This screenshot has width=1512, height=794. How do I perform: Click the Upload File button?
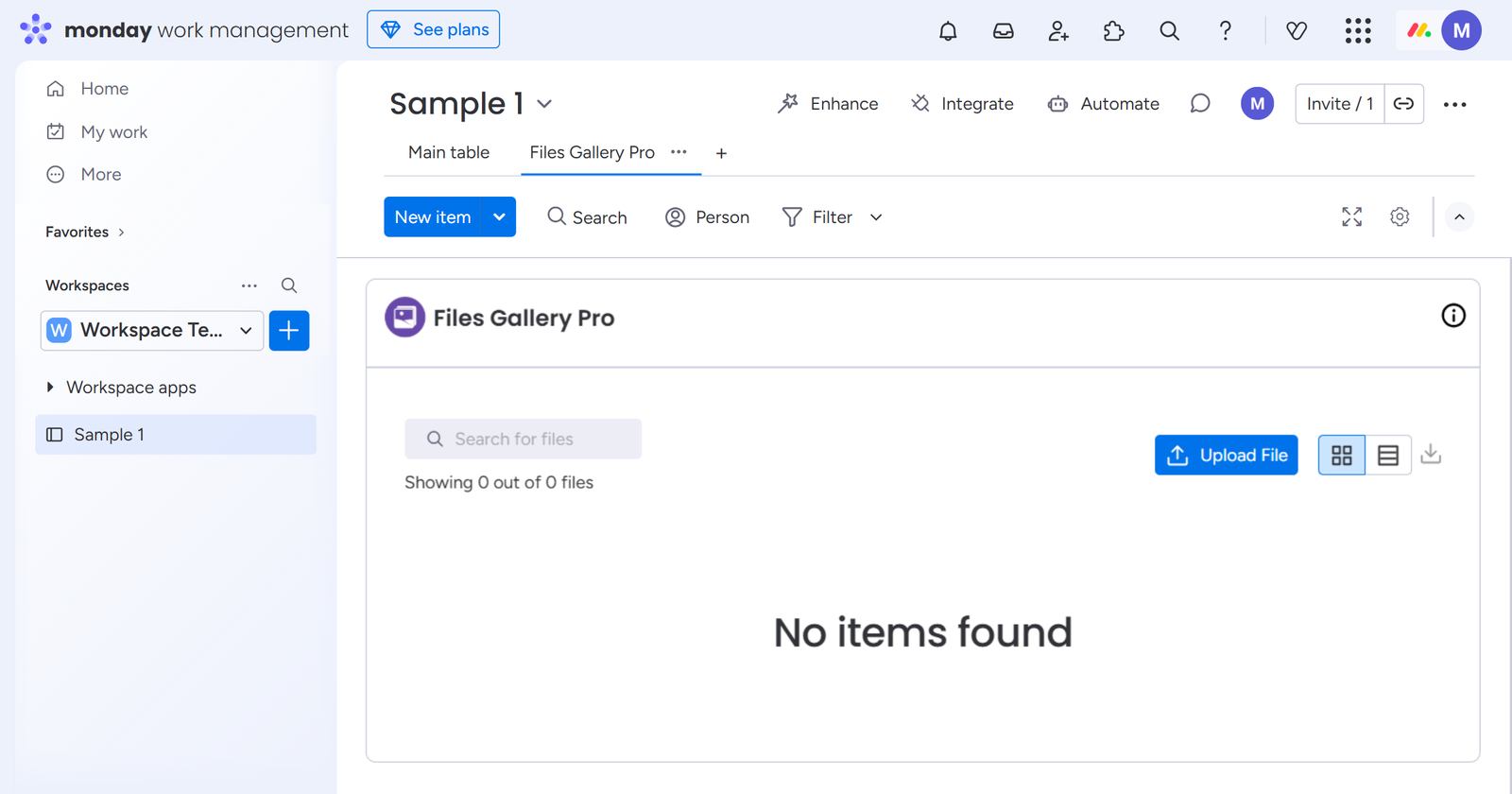click(1227, 456)
